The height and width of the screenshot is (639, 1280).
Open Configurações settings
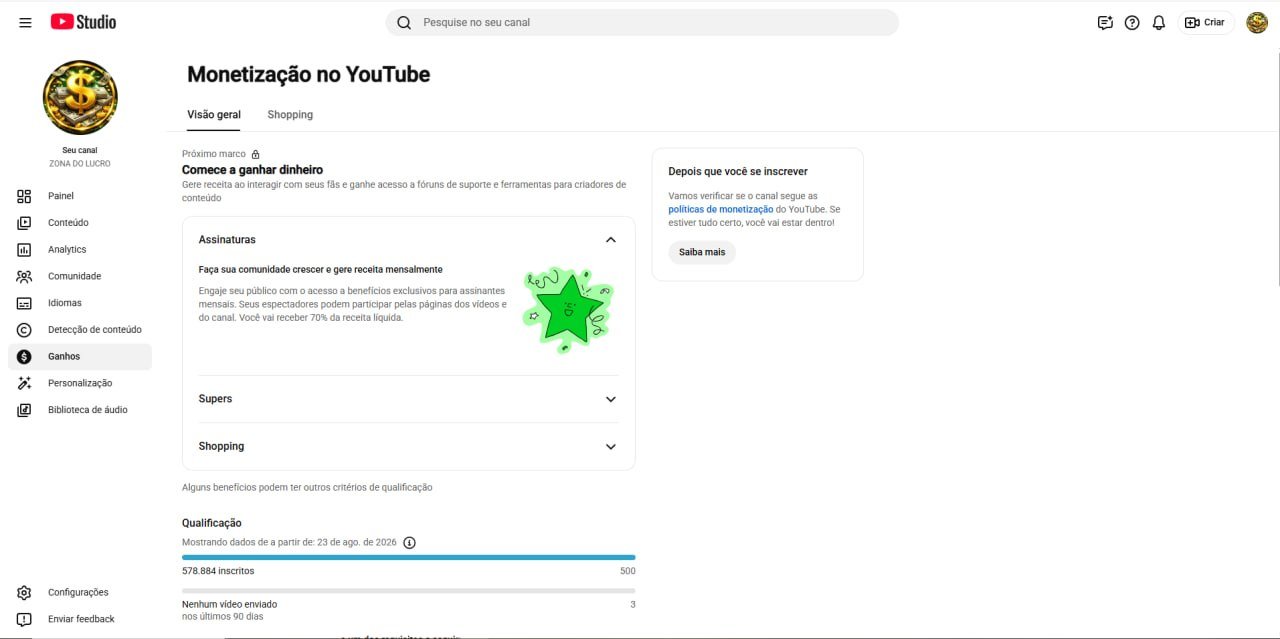(80, 593)
